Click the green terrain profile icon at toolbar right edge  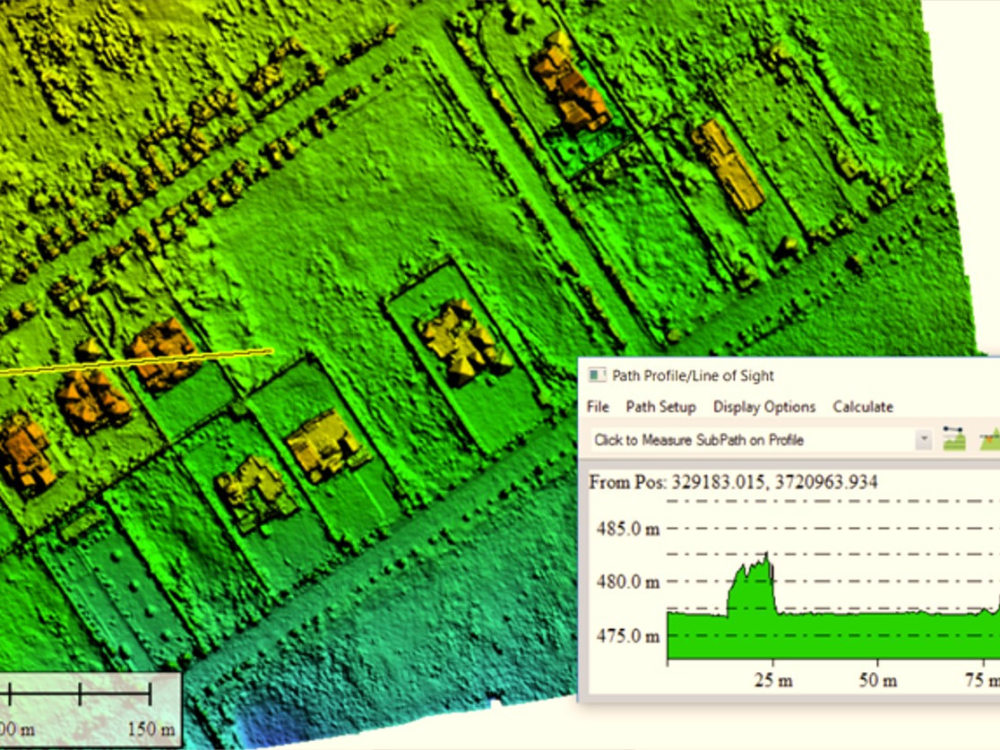[990, 440]
